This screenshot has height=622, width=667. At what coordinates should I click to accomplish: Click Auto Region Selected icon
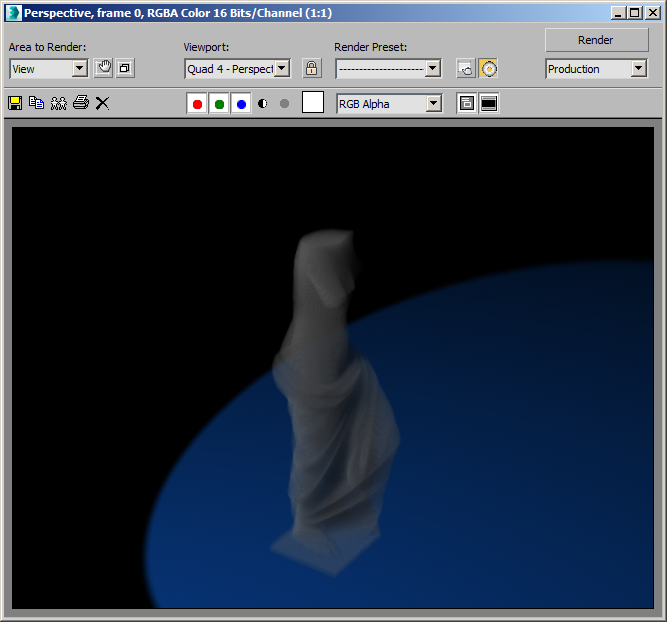125,68
